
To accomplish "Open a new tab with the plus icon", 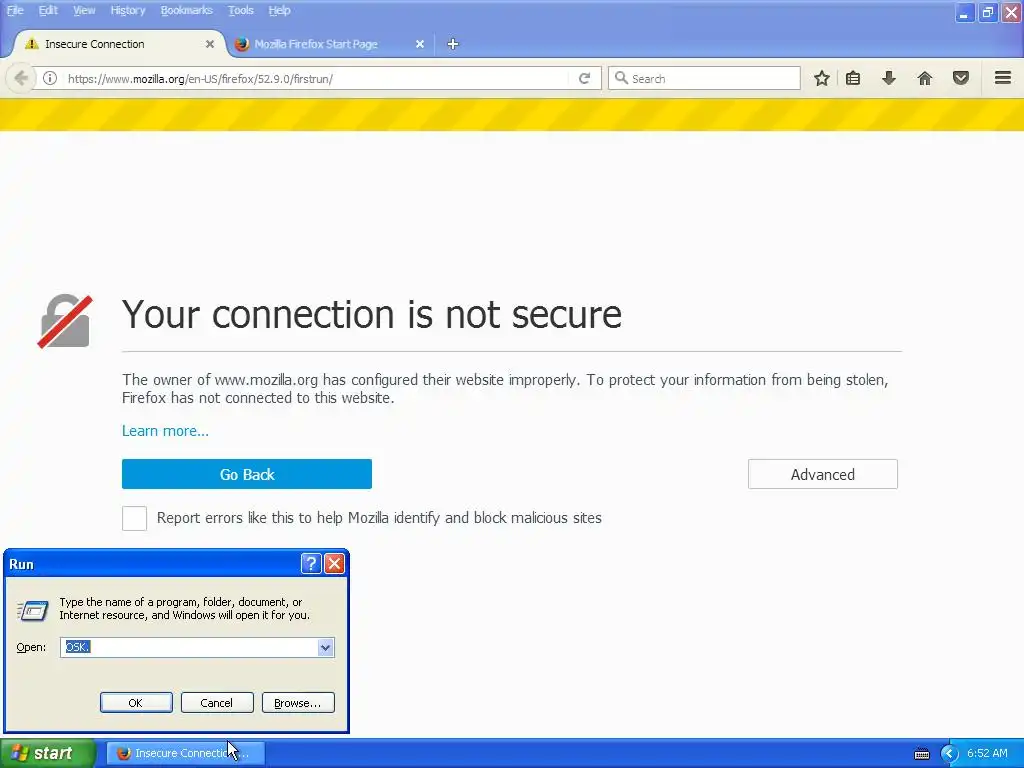I will click(453, 44).
